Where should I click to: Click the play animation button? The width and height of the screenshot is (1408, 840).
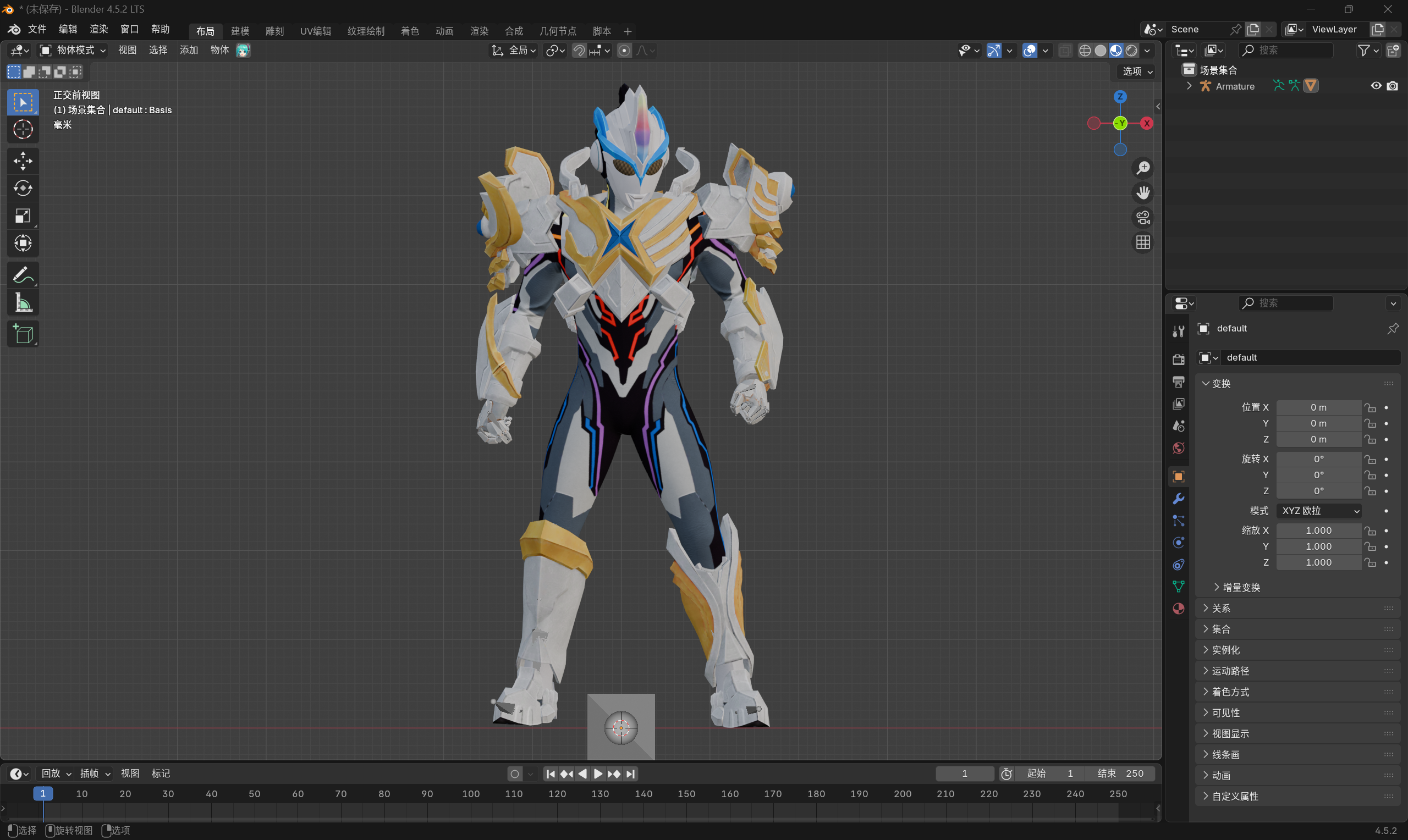pos(598,774)
